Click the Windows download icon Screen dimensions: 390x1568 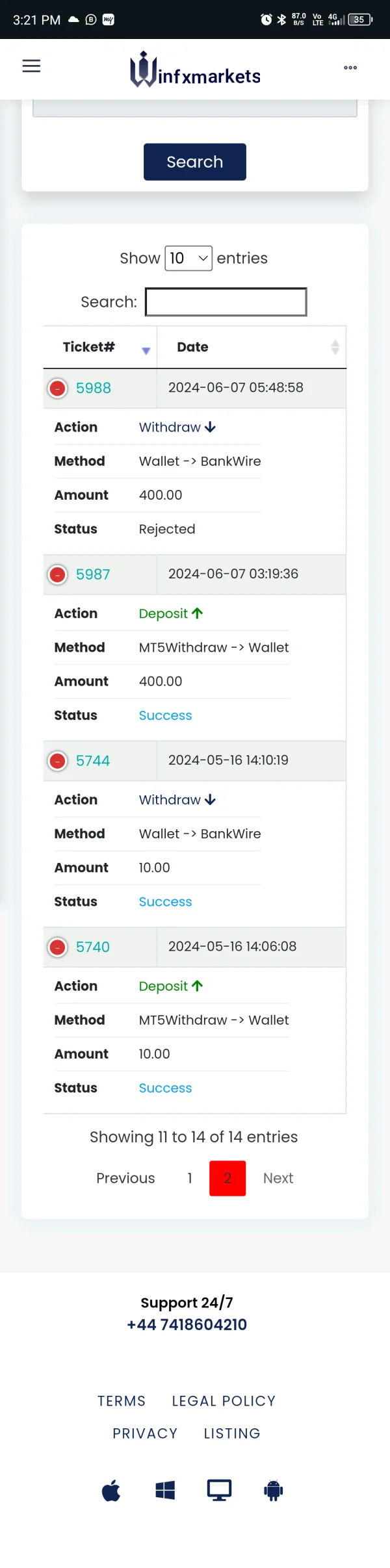pyautogui.click(x=165, y=1490)
